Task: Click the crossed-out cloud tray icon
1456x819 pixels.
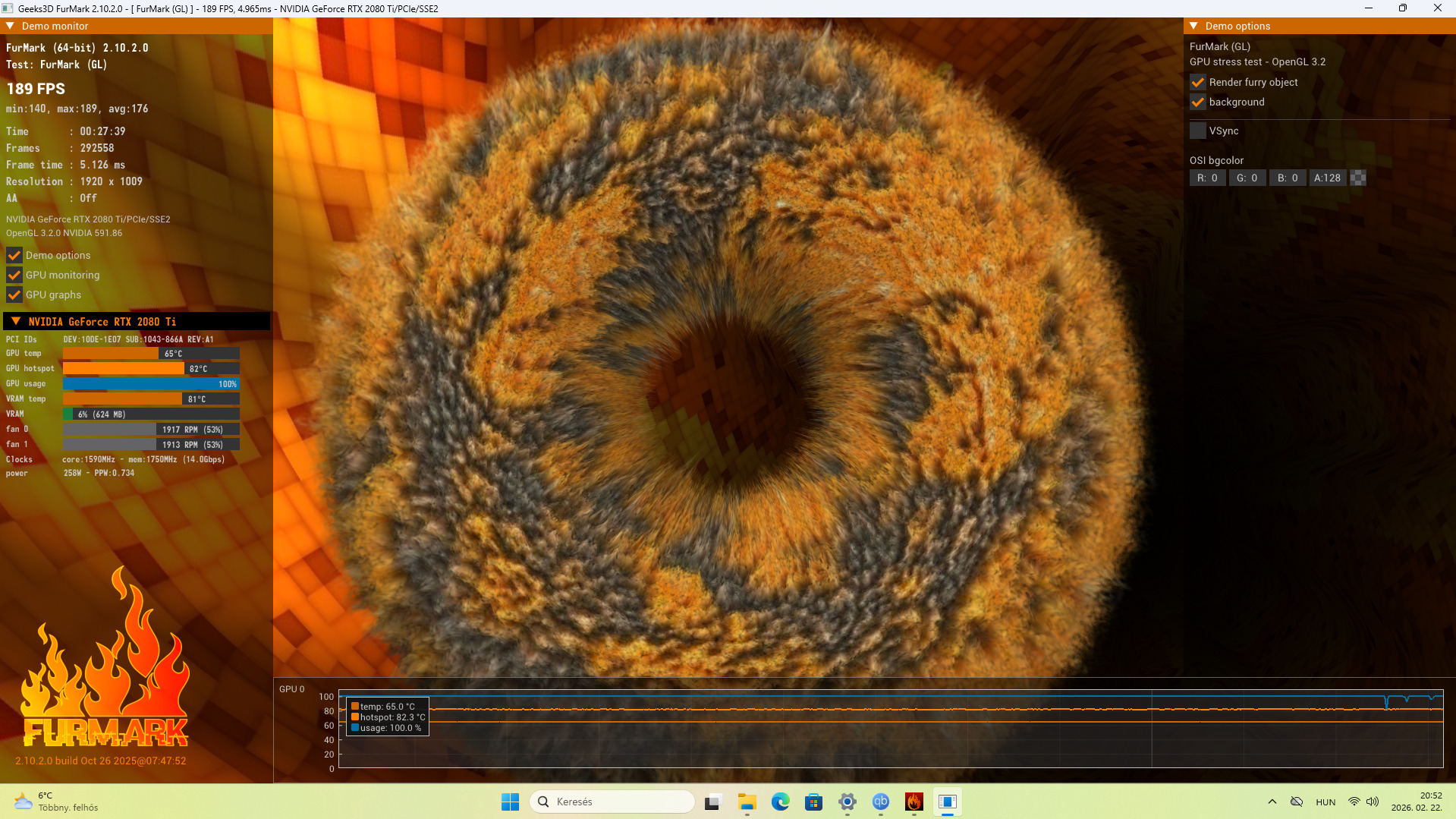Action: (1297, 802)
